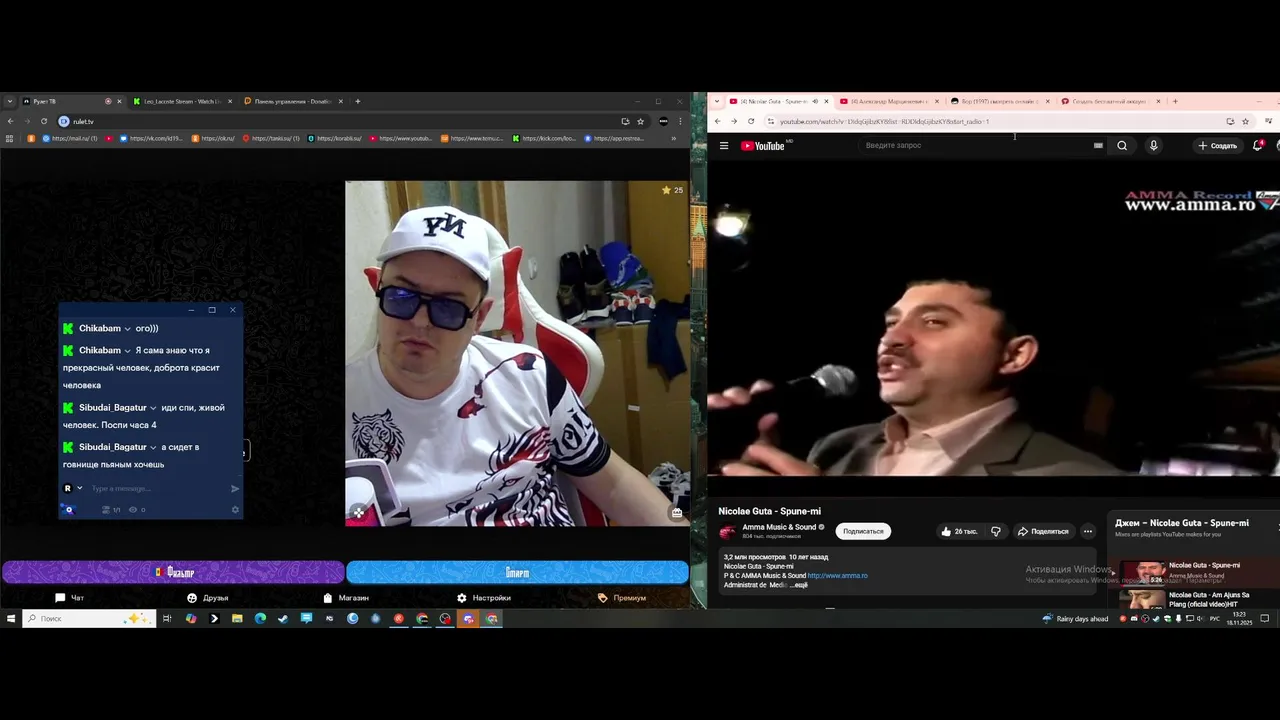Click the Подписаться subscribe button
The width and height of the screenshot is (1280, 720).
[863, 531]
